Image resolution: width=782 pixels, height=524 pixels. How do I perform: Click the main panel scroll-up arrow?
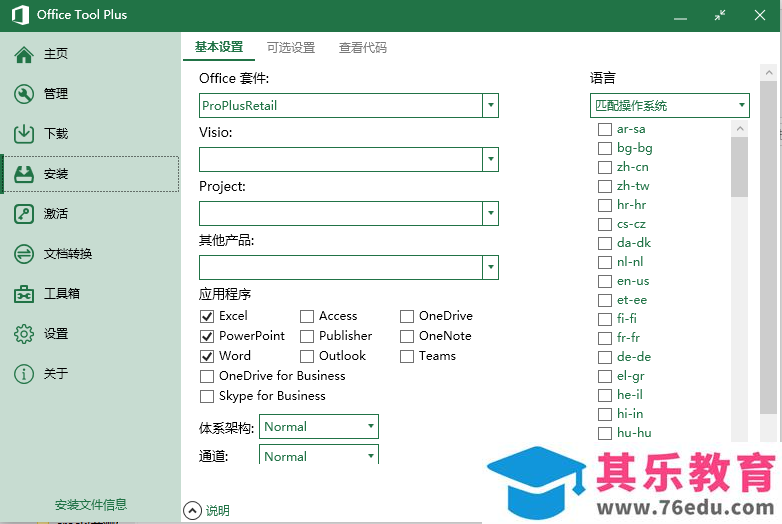click(x=769, y=73)
